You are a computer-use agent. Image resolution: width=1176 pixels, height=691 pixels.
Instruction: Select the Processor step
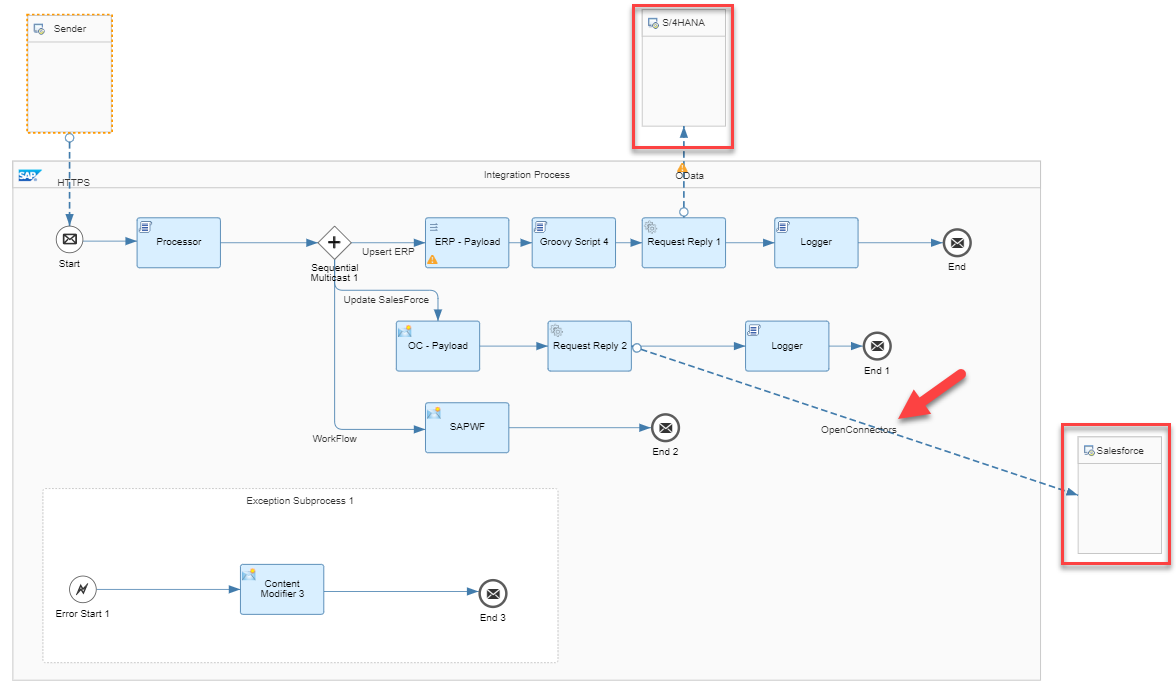[x=178, y=242]
